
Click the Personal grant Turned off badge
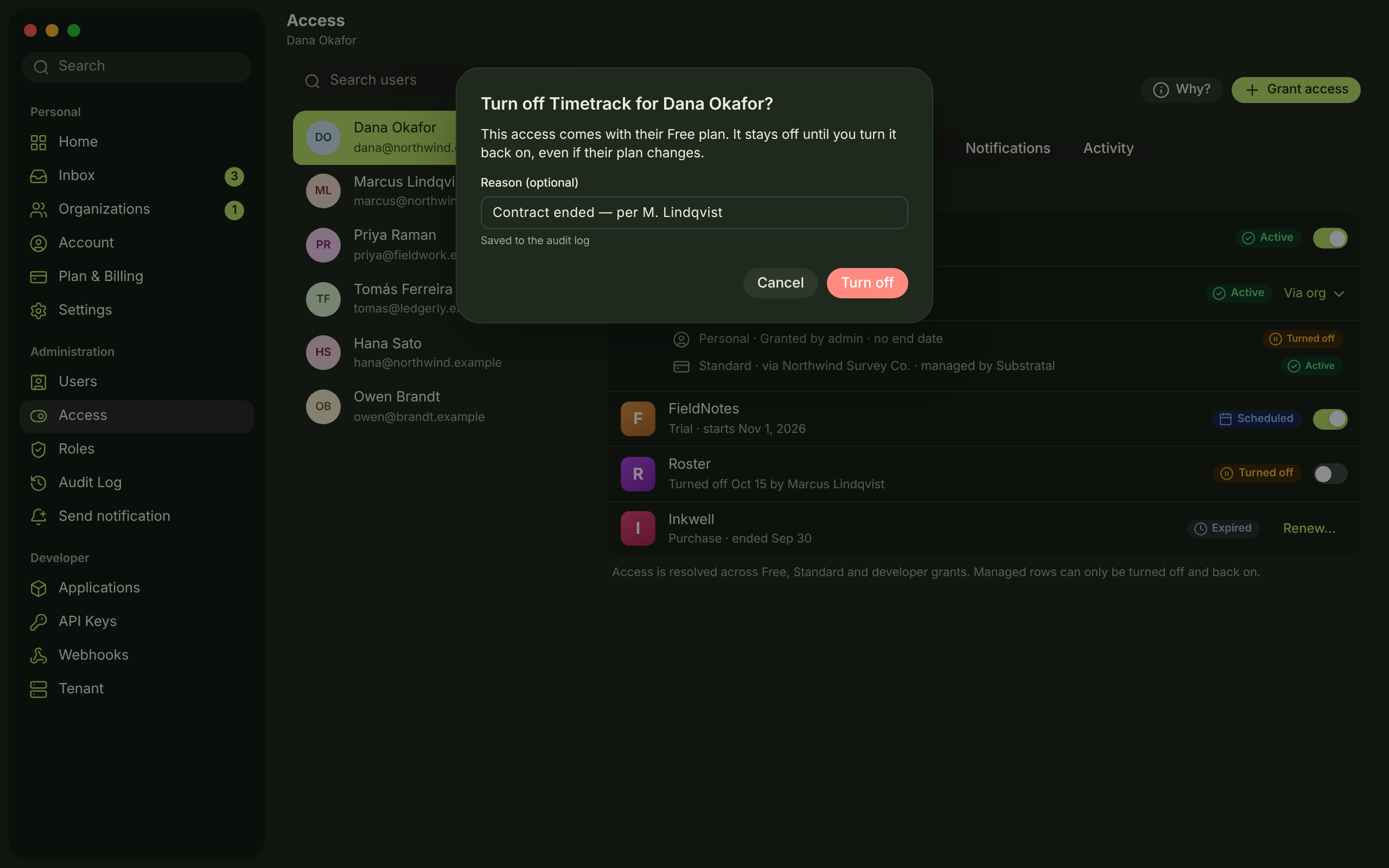pos(1302,339)
